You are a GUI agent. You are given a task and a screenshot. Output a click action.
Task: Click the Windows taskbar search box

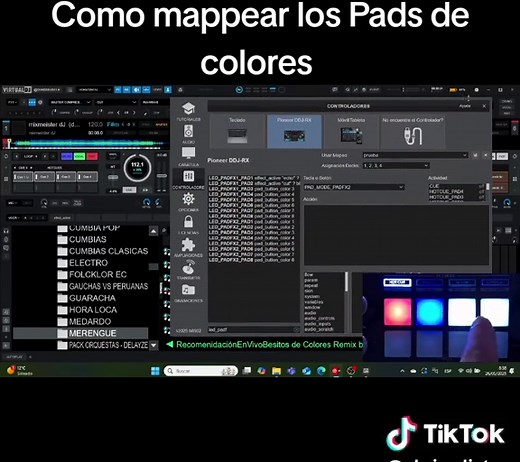tap(201, 371)
